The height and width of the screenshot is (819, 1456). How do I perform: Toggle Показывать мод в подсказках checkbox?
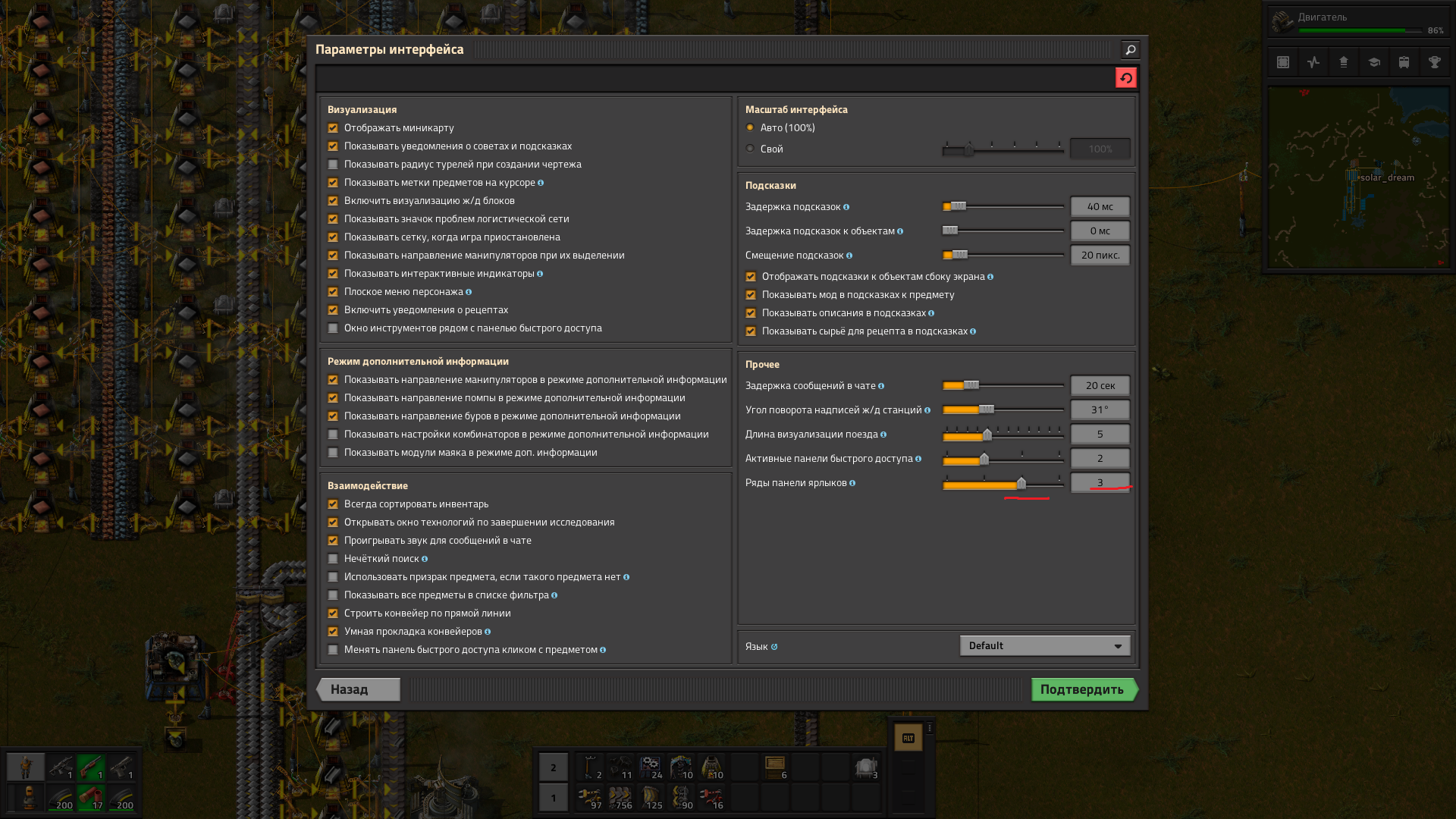[x=751, y=295]
